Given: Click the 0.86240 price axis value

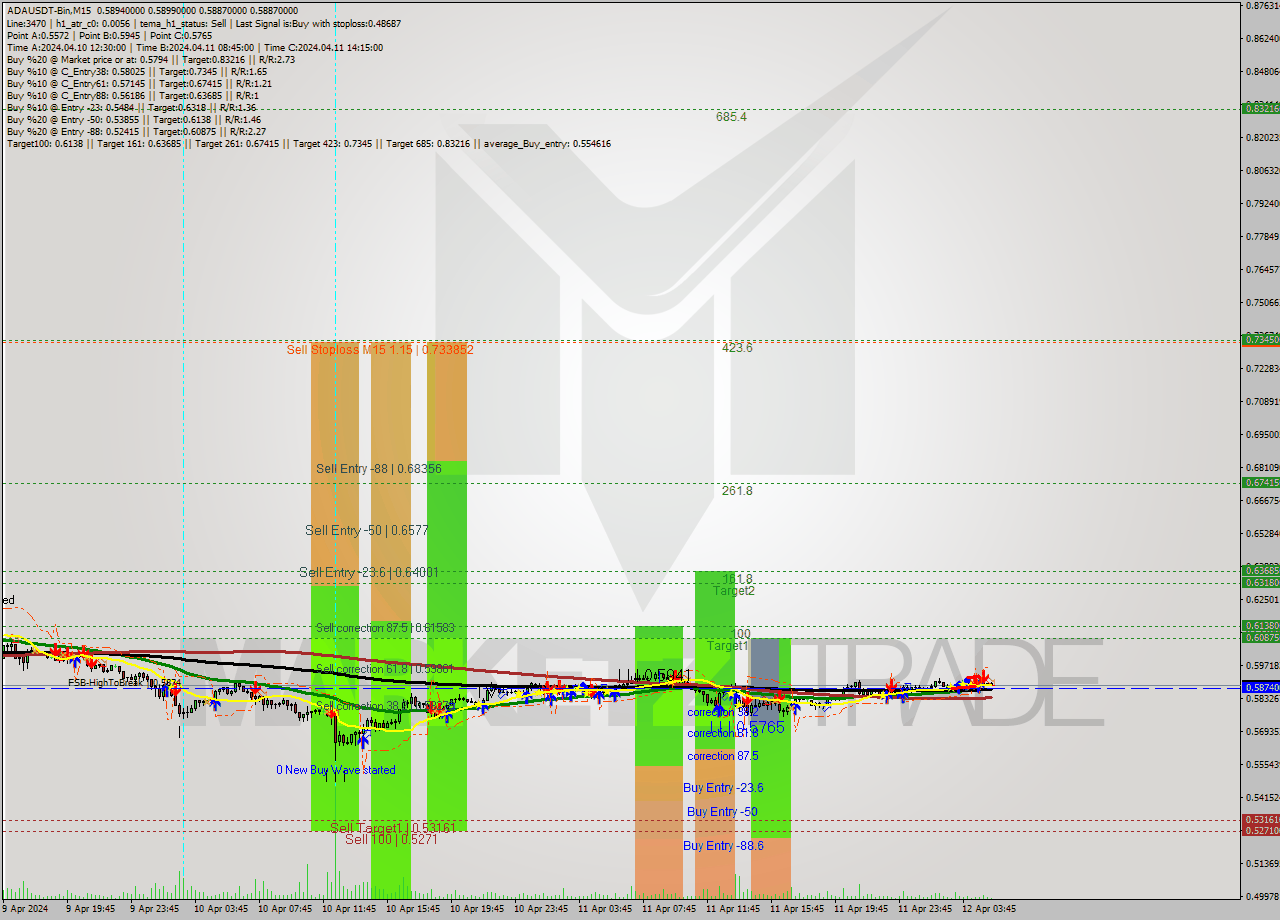Looking at the screenshot, I should [x=1261, y=39].
